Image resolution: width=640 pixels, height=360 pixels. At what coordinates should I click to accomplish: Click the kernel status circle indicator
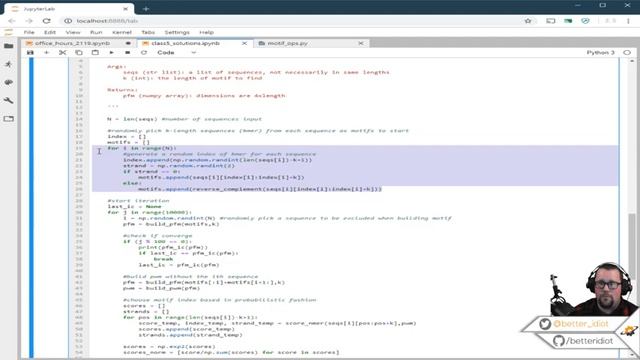tap(627, 53)
